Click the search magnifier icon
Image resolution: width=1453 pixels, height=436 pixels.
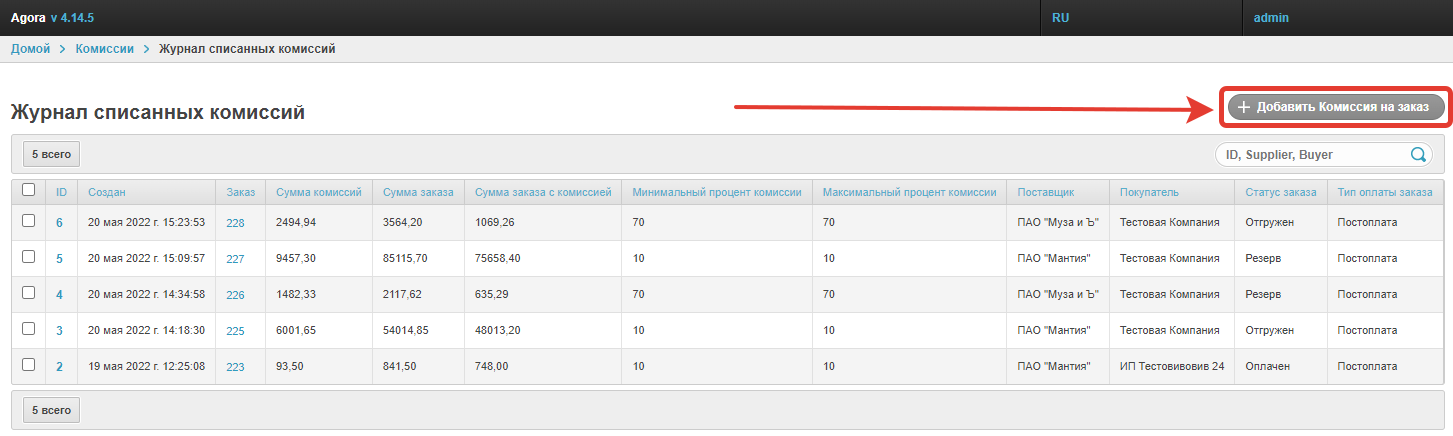click(x=1418, y=155)
